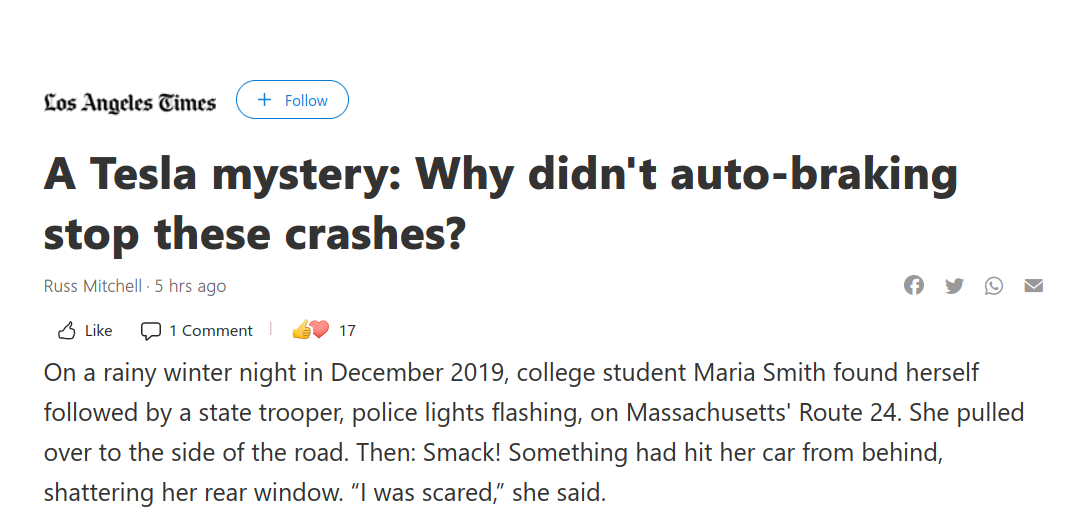Share article via WhatsApp

[994, 285]
